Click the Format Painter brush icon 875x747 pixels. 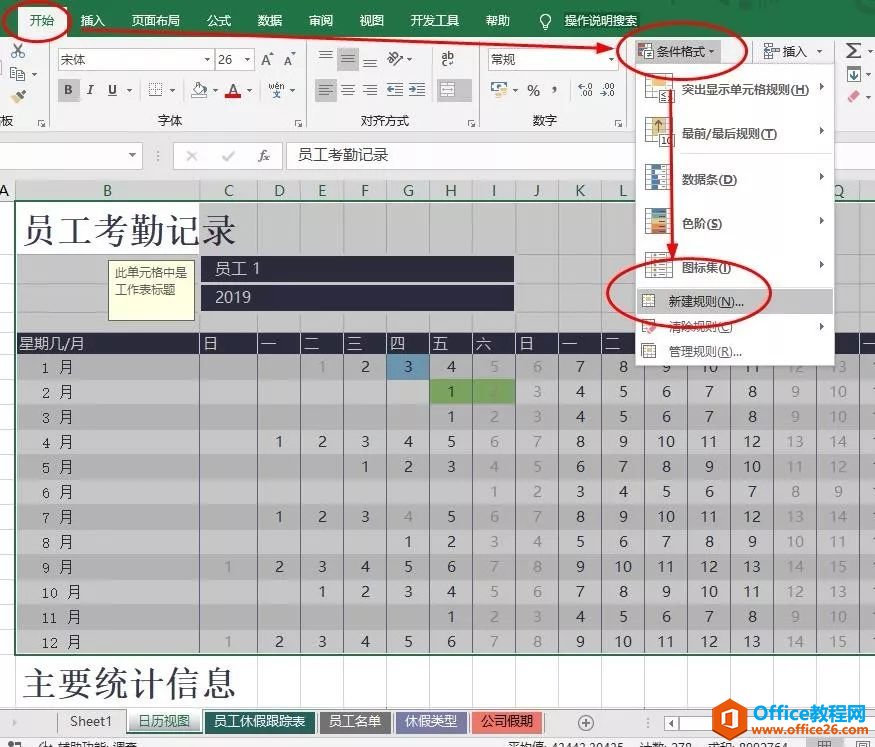18,97
